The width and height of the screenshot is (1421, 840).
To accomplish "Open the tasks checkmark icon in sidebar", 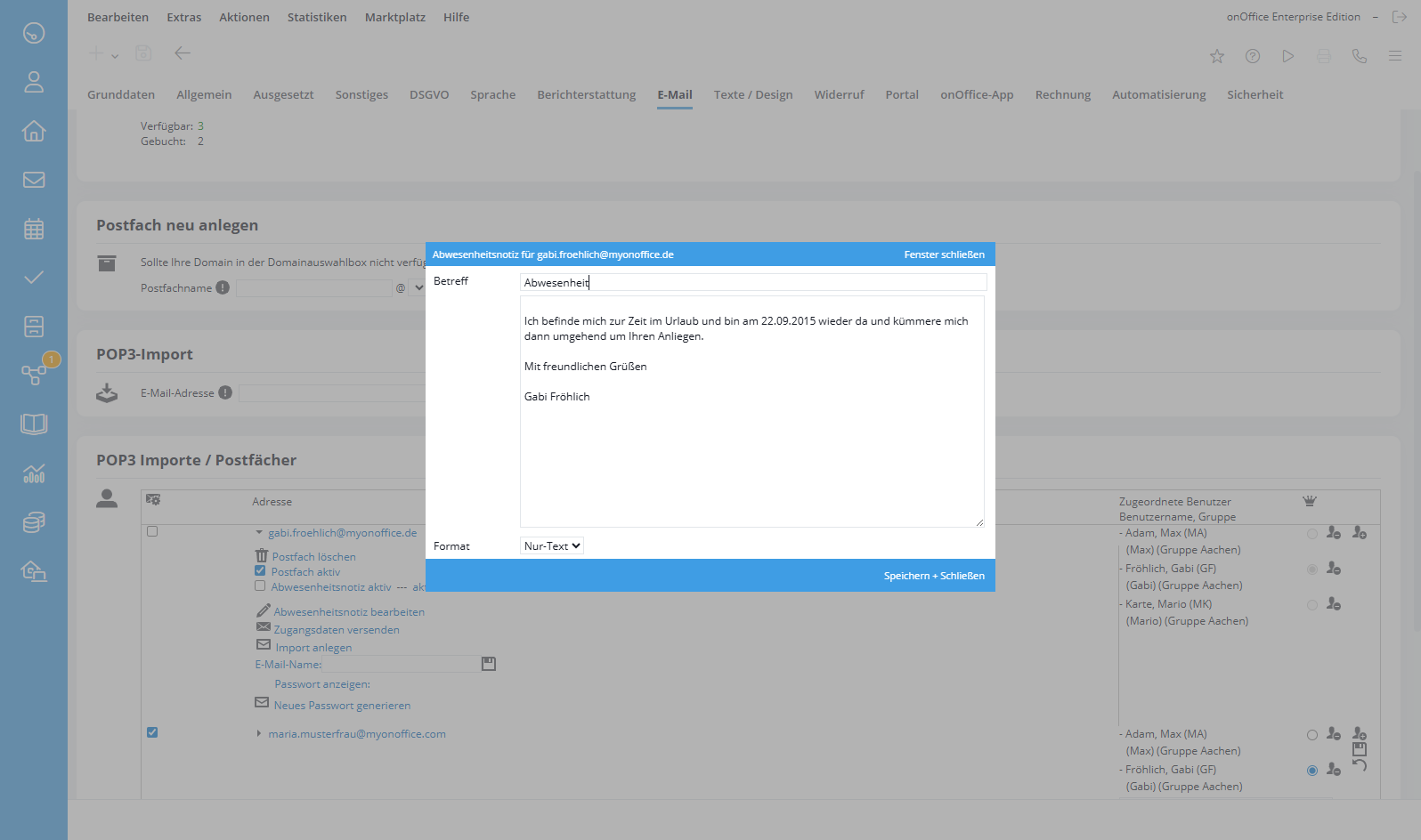I will pos(34,278).
